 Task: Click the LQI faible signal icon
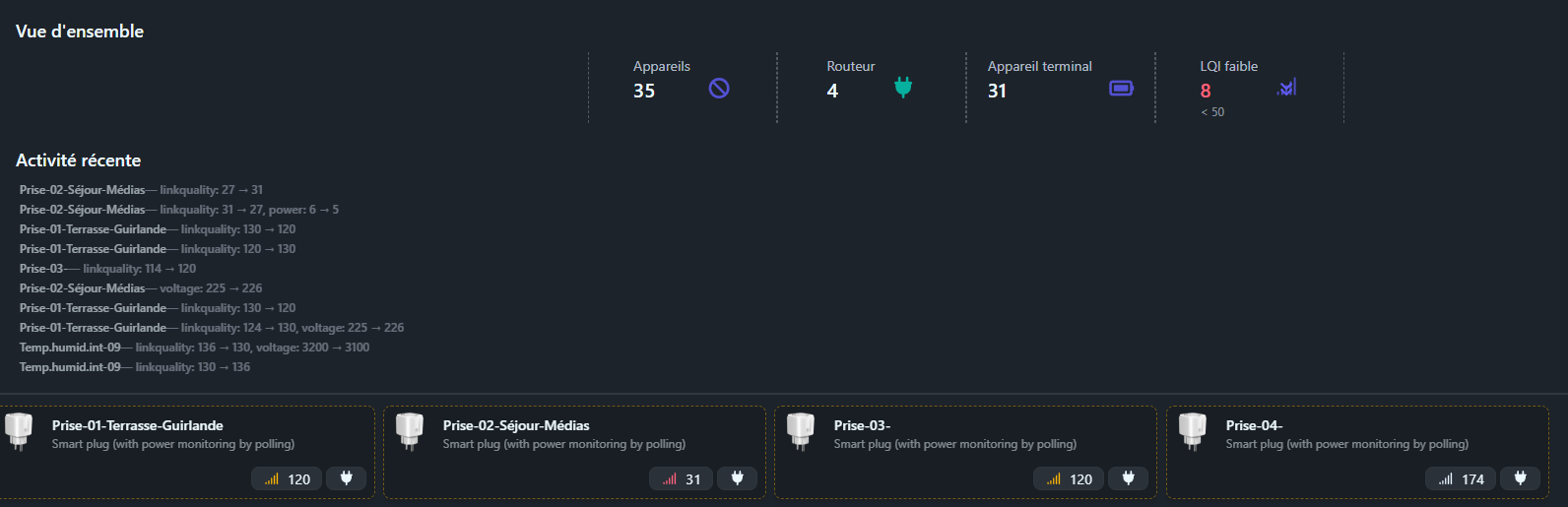(x=1286, y=88)
